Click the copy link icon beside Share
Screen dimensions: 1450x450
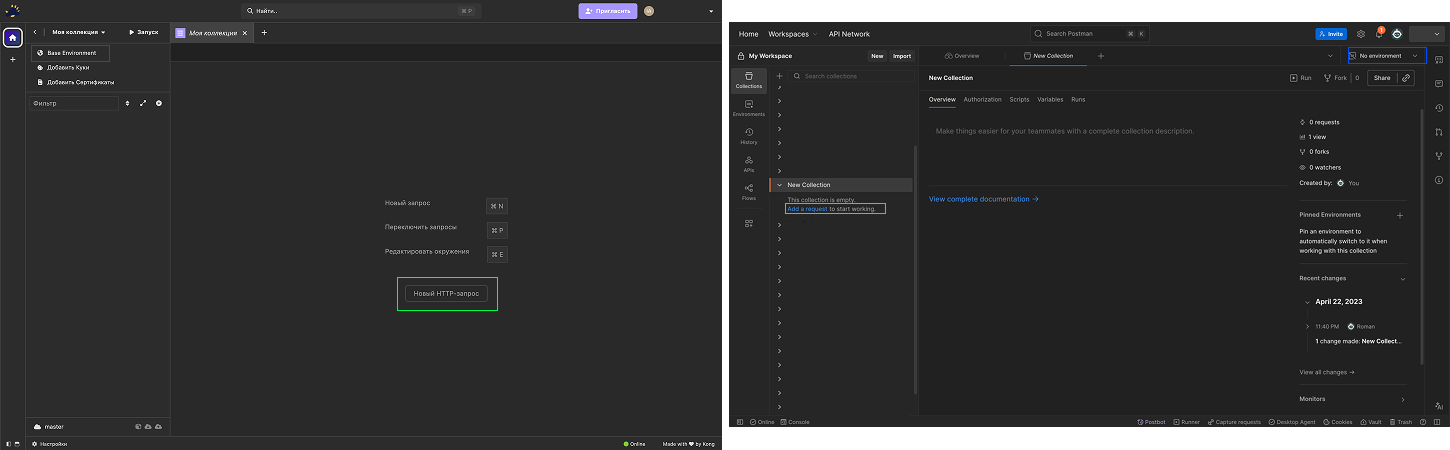[1406, 77]
